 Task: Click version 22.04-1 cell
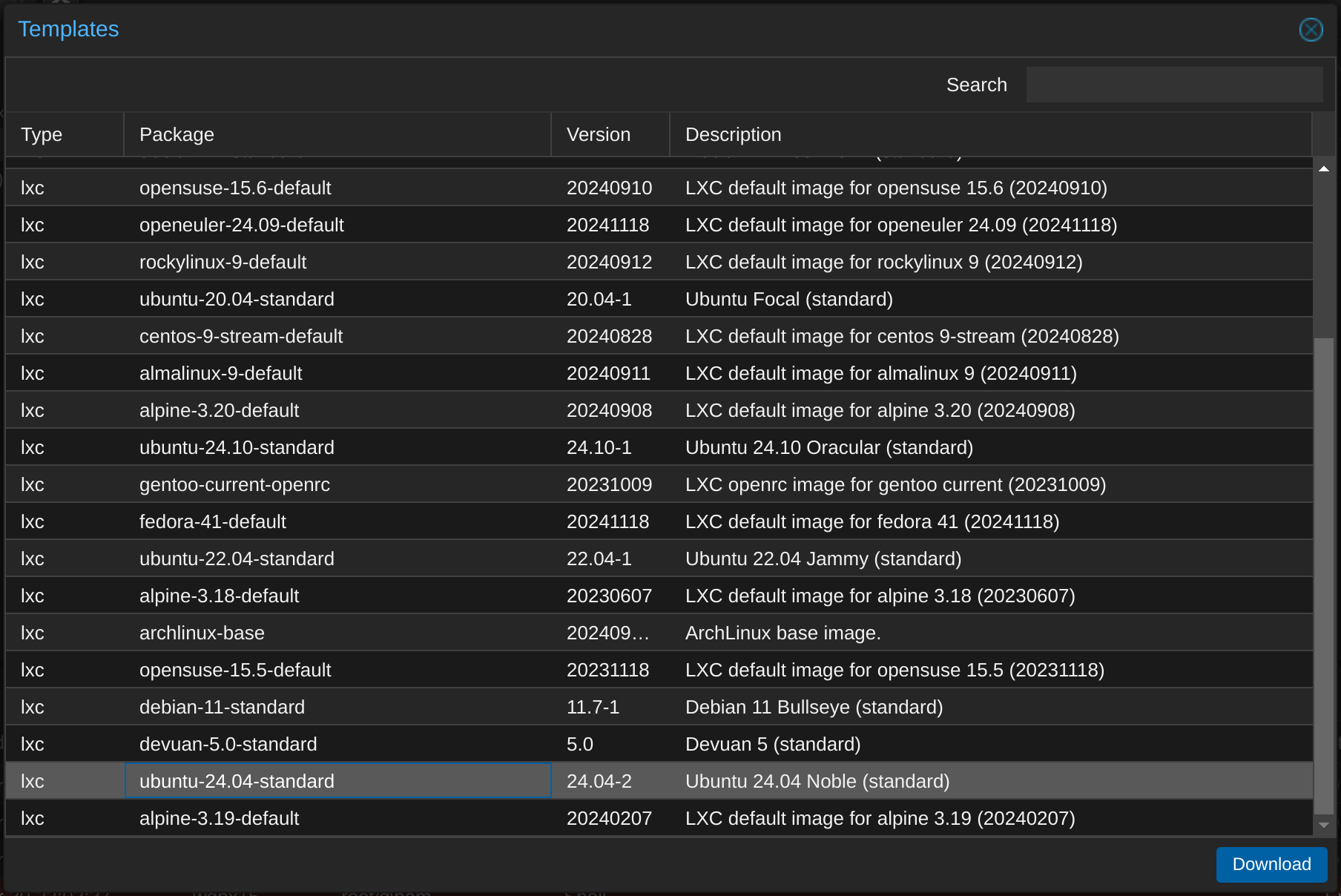pos(610,559)
